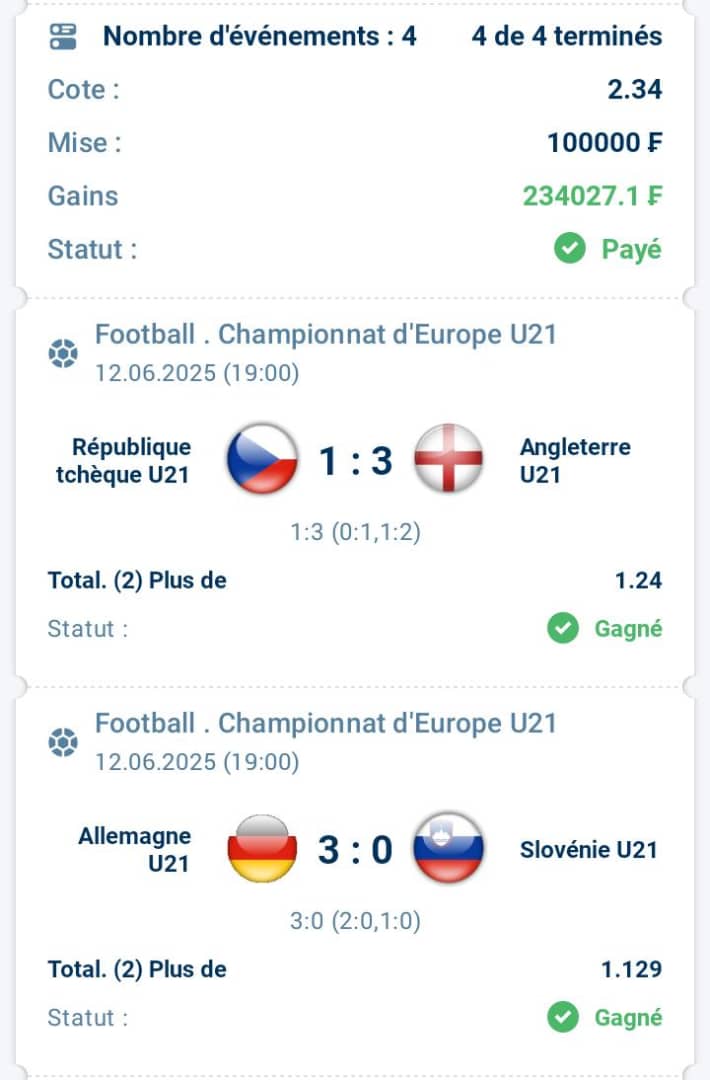The width and height of the screenshot is (710, 1080).
Task: Click the Slovenia U21 flag icon
Action: (x=448, y=848)
